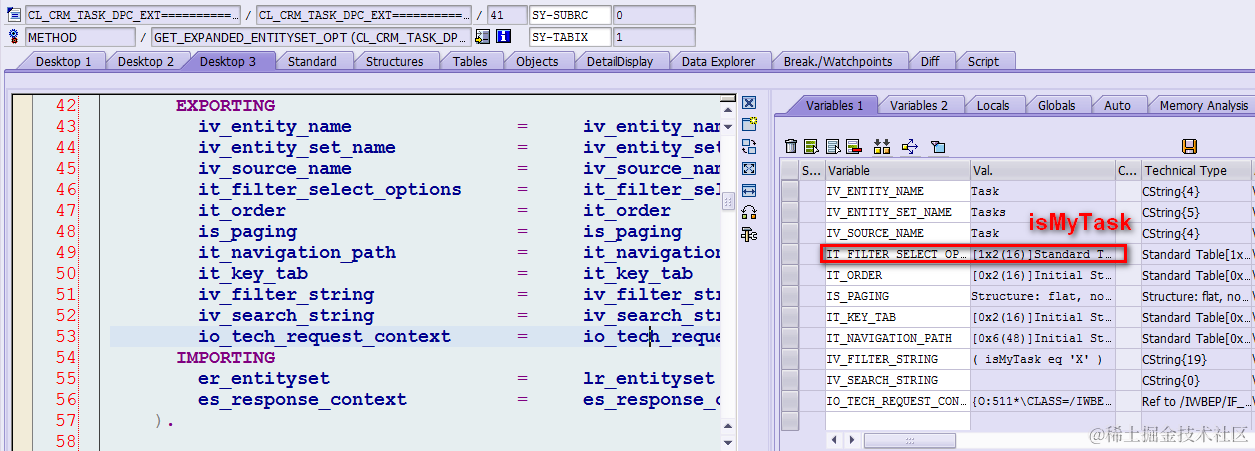Click the SY-TABIX variable field

pos(568,37)
